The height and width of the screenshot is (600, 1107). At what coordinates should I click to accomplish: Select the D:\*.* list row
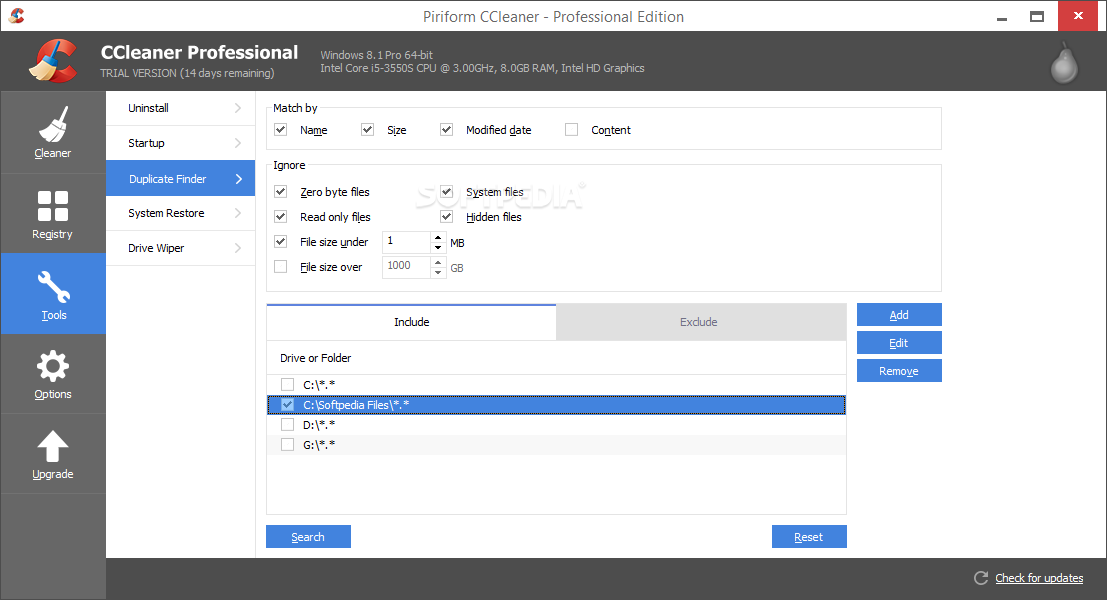556,425
